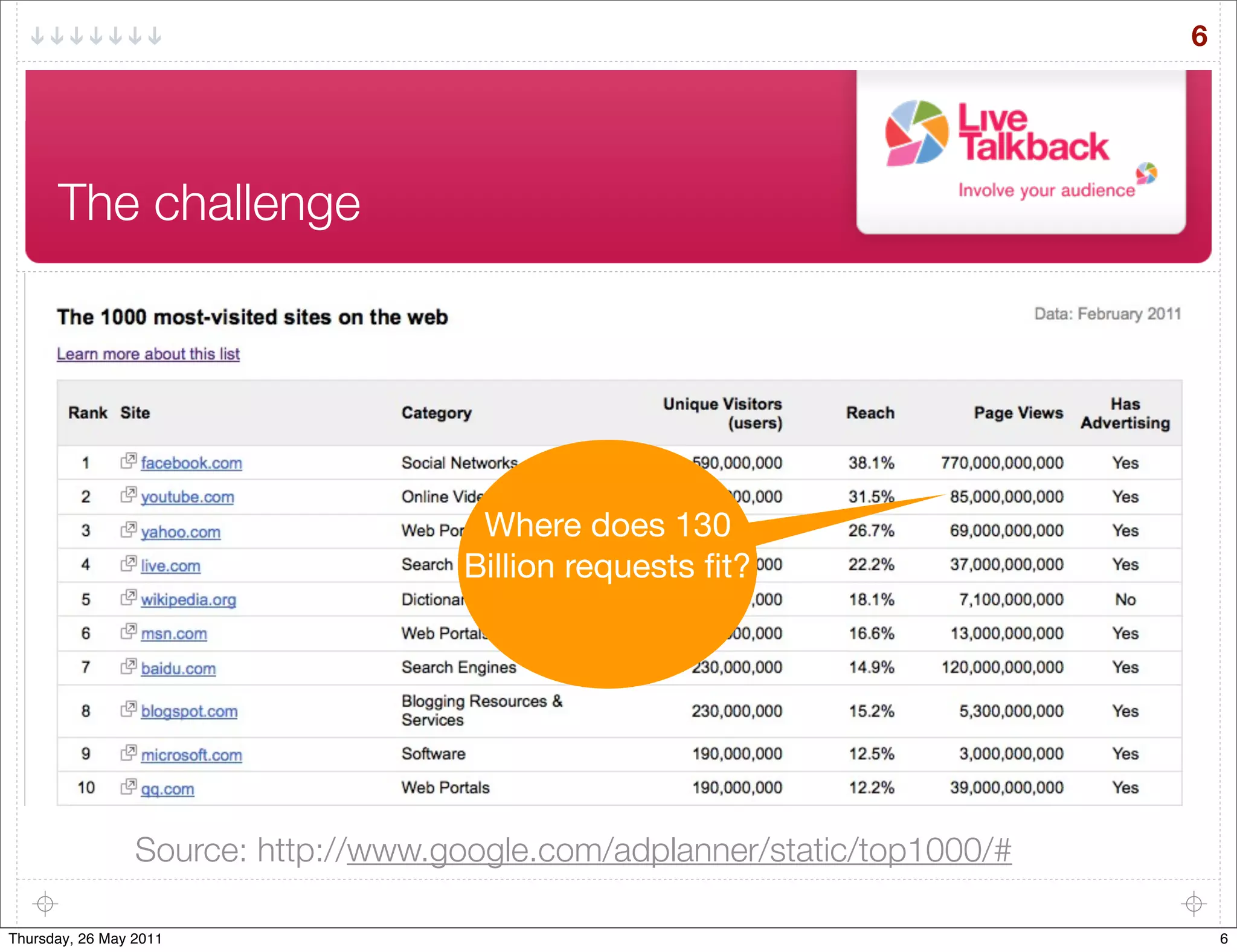Click the bottom-right crosshair registration mark

1194,904
